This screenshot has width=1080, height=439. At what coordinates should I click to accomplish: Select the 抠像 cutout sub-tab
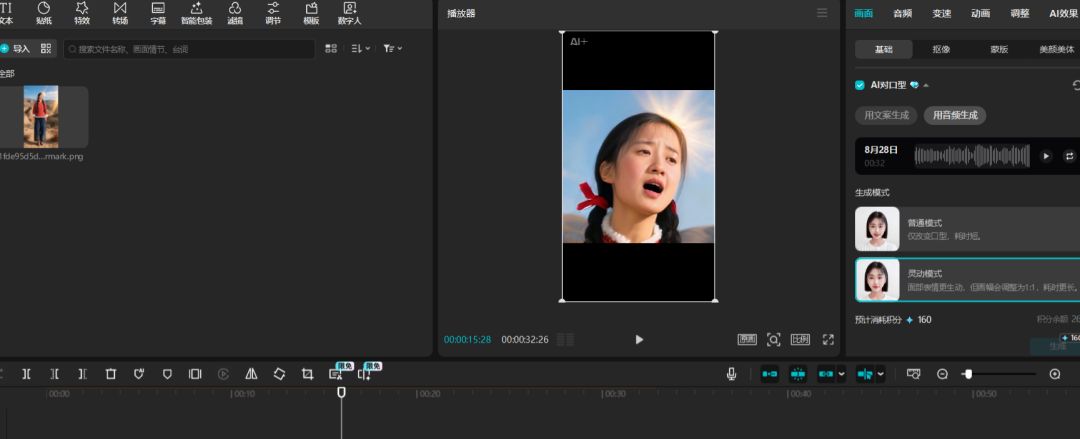(x=942, y=49)
